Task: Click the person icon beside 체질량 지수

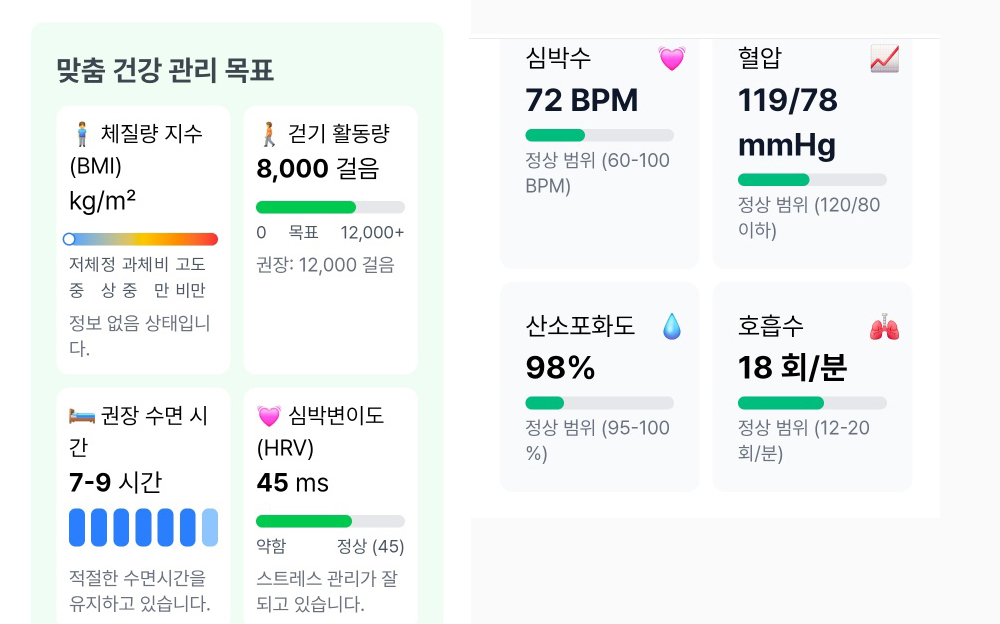Action: (x=82, y=134)
